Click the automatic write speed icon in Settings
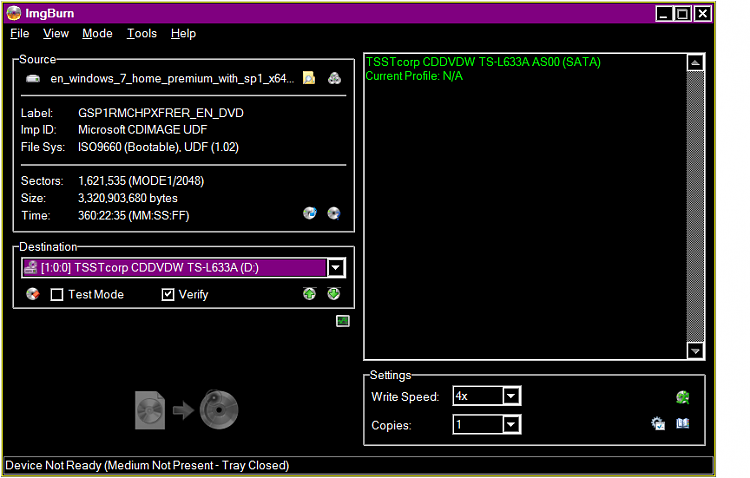Viewport: 750px width, 478px height. pyautogui.click(x=683, y=397)
